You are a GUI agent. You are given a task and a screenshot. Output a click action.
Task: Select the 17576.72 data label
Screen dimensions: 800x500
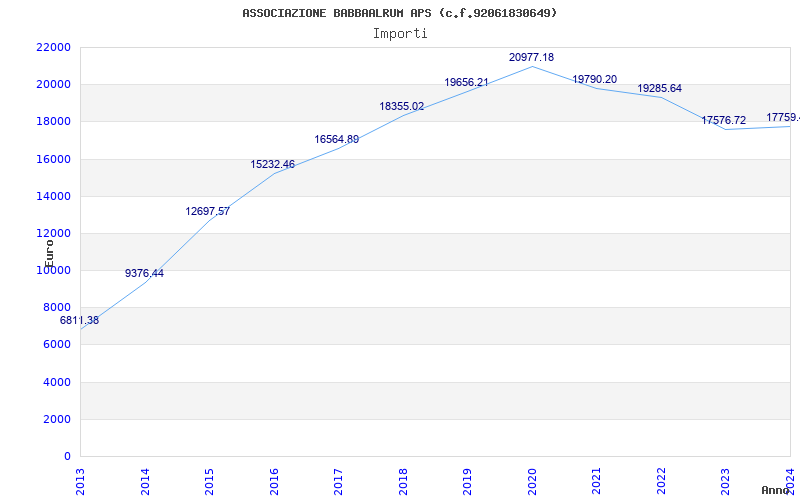pos(723,120)
